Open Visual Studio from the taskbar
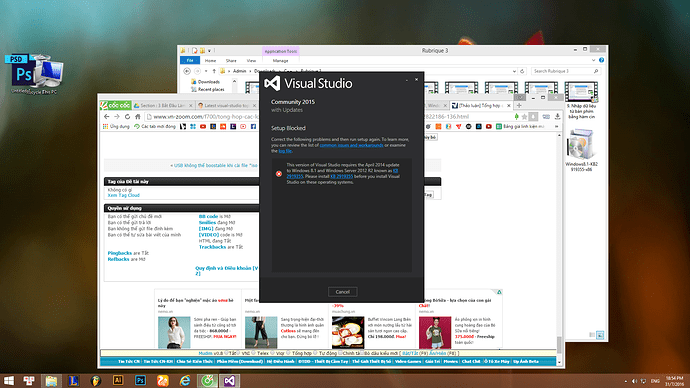This screenshot has width=690, height=388. 229,381
